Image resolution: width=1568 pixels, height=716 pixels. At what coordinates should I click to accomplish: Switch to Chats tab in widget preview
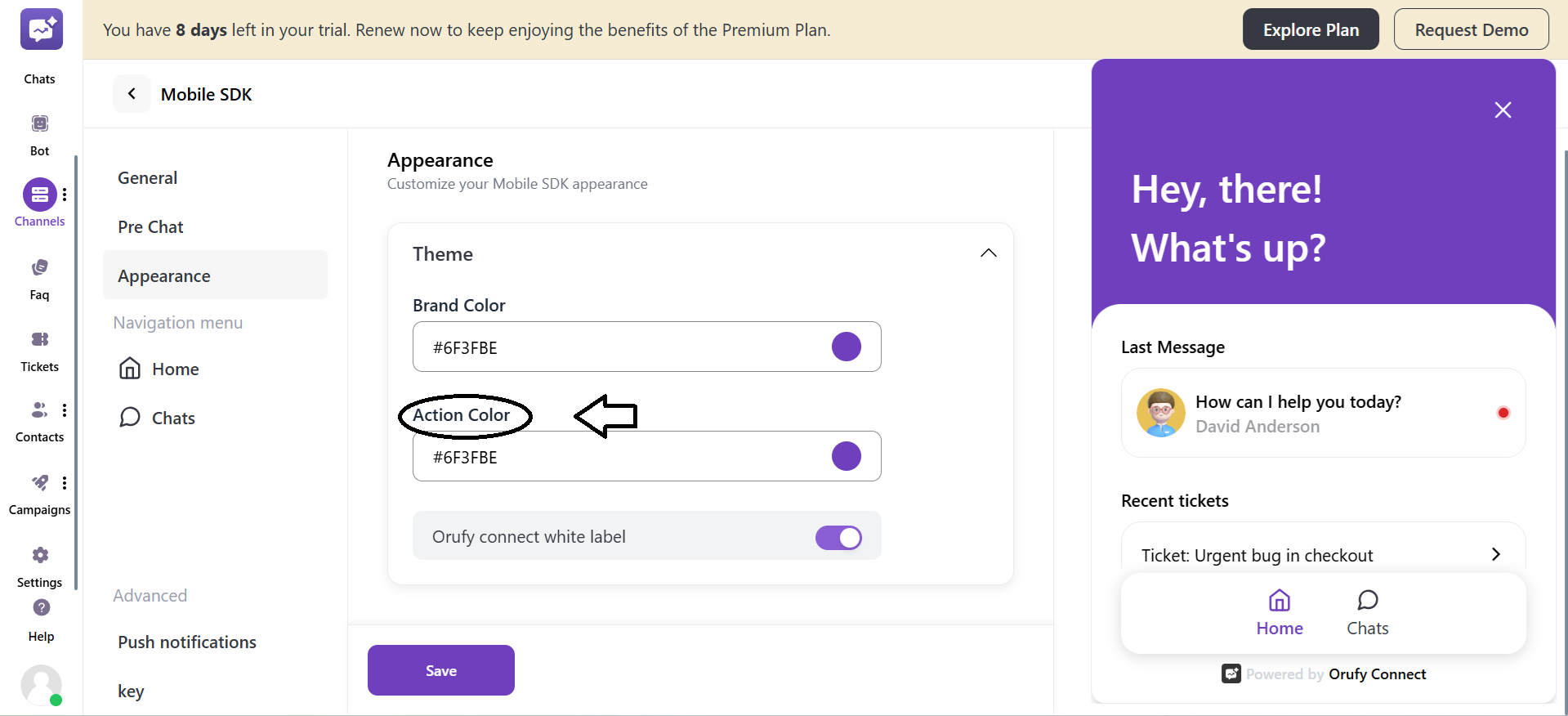1367,612
